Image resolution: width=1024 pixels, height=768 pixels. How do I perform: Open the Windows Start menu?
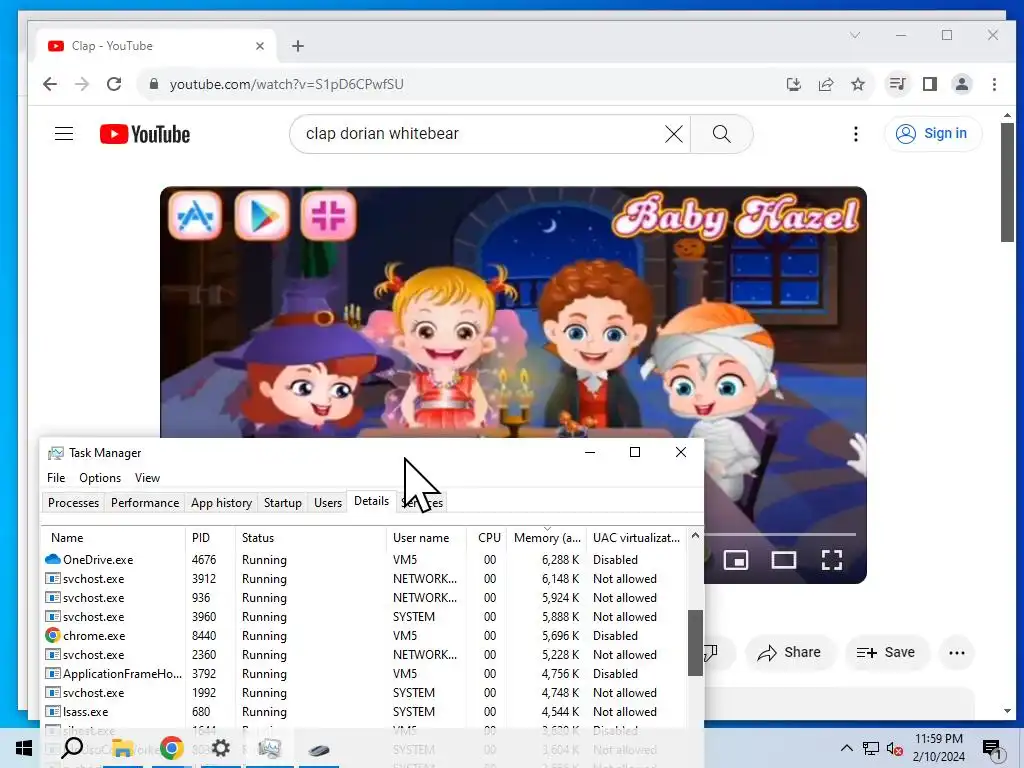click(x=24, y=748)
